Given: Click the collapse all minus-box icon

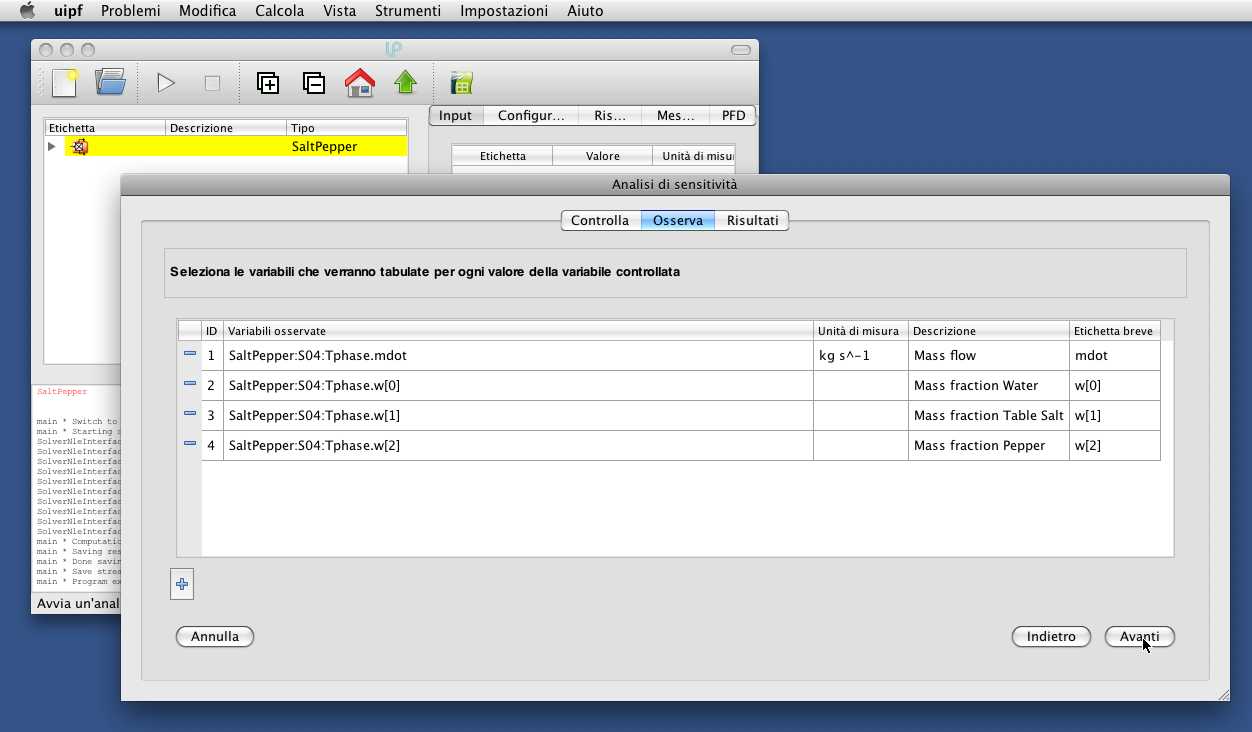Looking at the screenshot, I should pos(314,83).
